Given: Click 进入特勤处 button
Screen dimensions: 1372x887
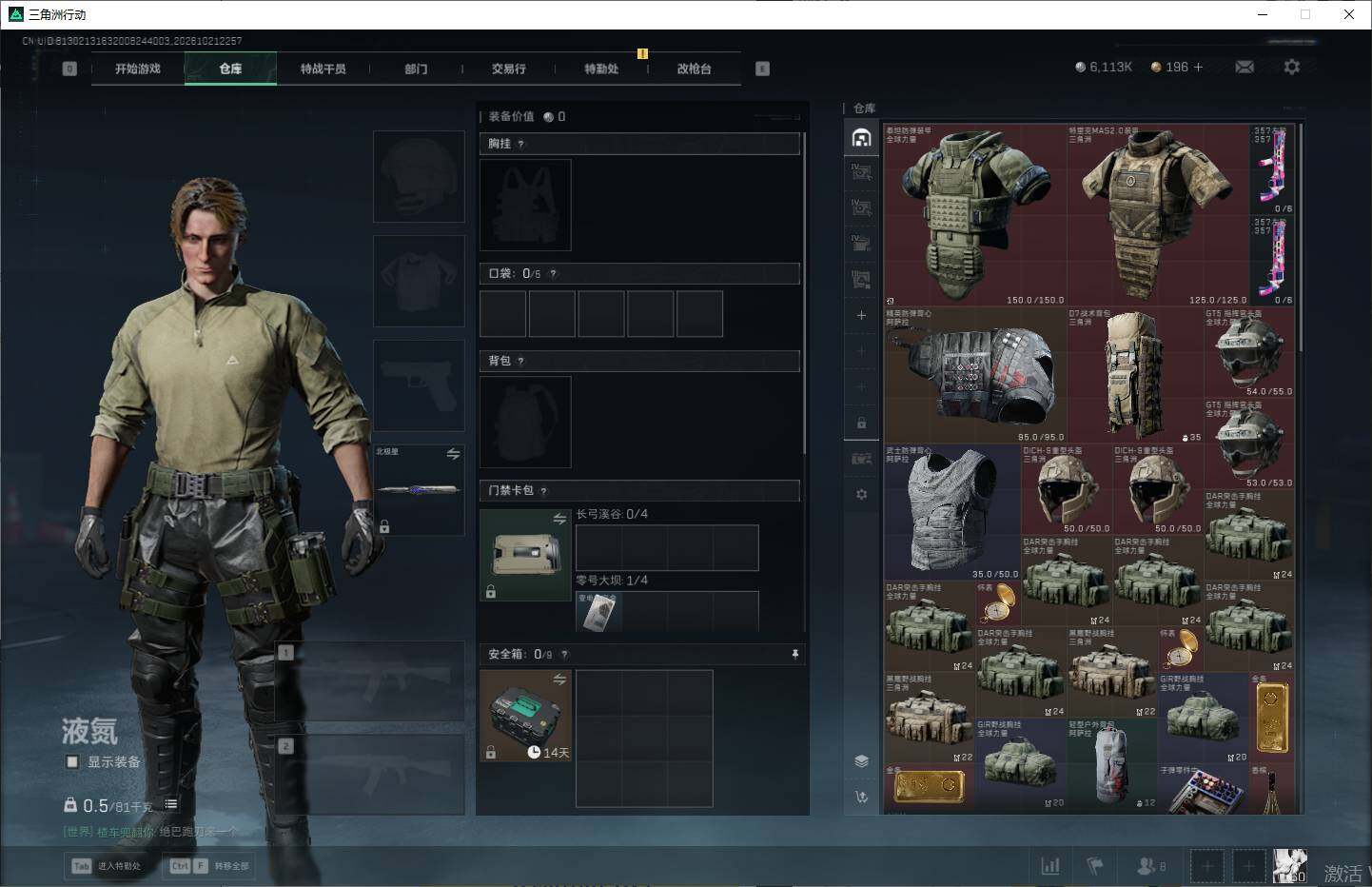Looking at the screenshot, I should 108,866.
